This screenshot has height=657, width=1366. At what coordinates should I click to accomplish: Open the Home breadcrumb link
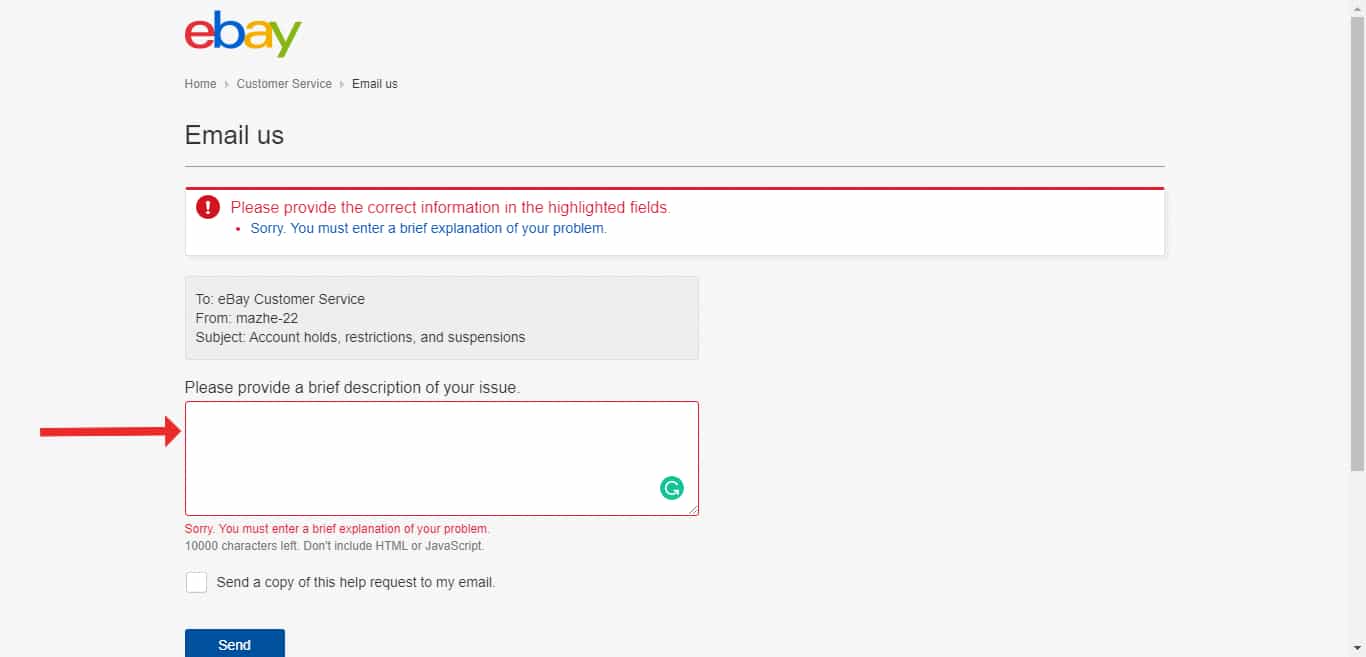(200, 84)
